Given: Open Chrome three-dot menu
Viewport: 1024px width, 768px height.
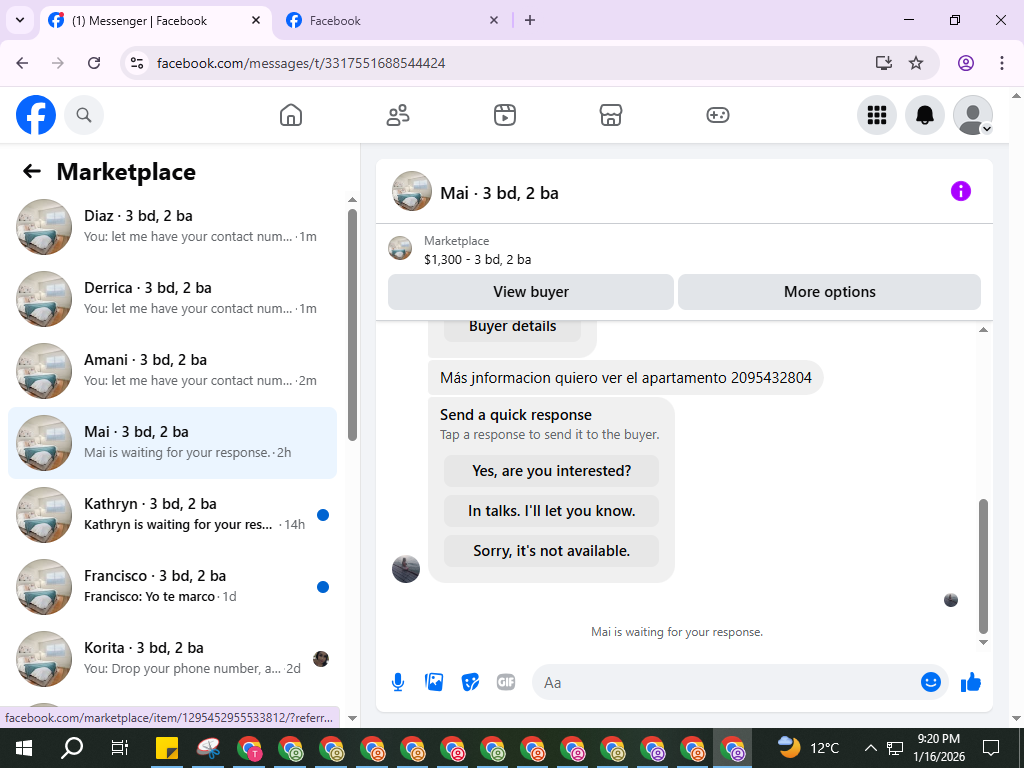Looking at the screenshot, I should 1002,63.
